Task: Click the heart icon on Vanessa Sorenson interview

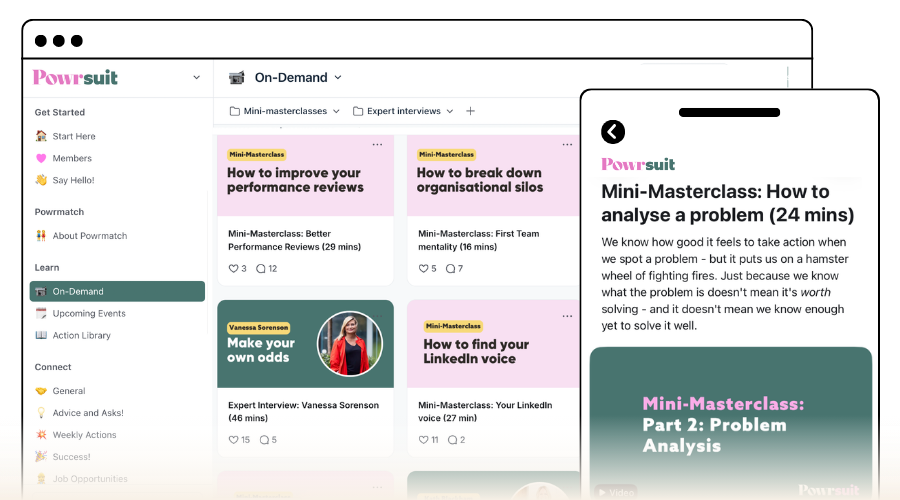Action: click(x=235, y=440)
